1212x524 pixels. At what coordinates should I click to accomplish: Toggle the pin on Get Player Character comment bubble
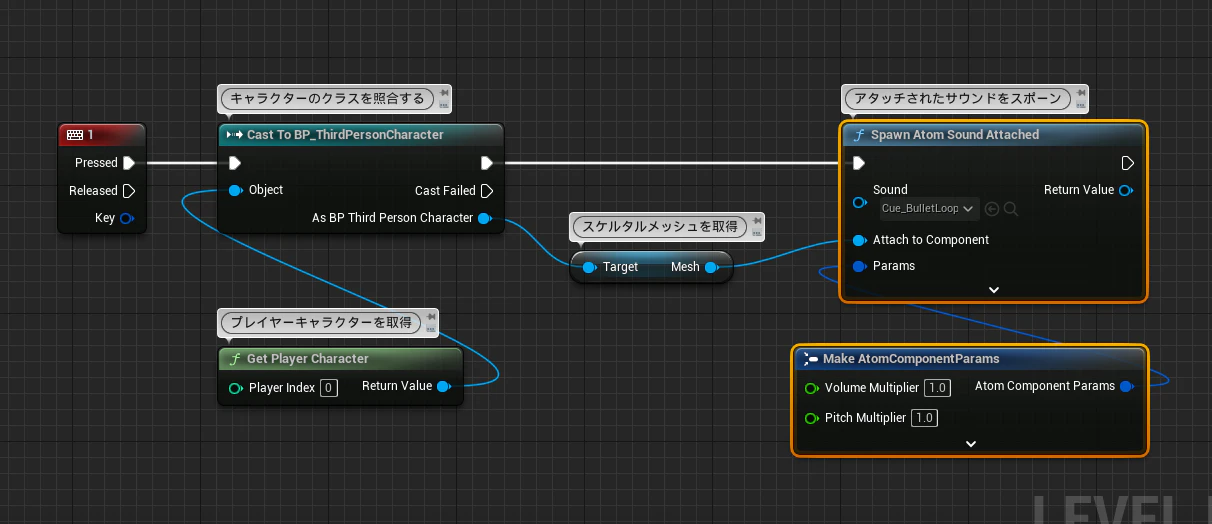pyautogui.click(x=431, y=316)
